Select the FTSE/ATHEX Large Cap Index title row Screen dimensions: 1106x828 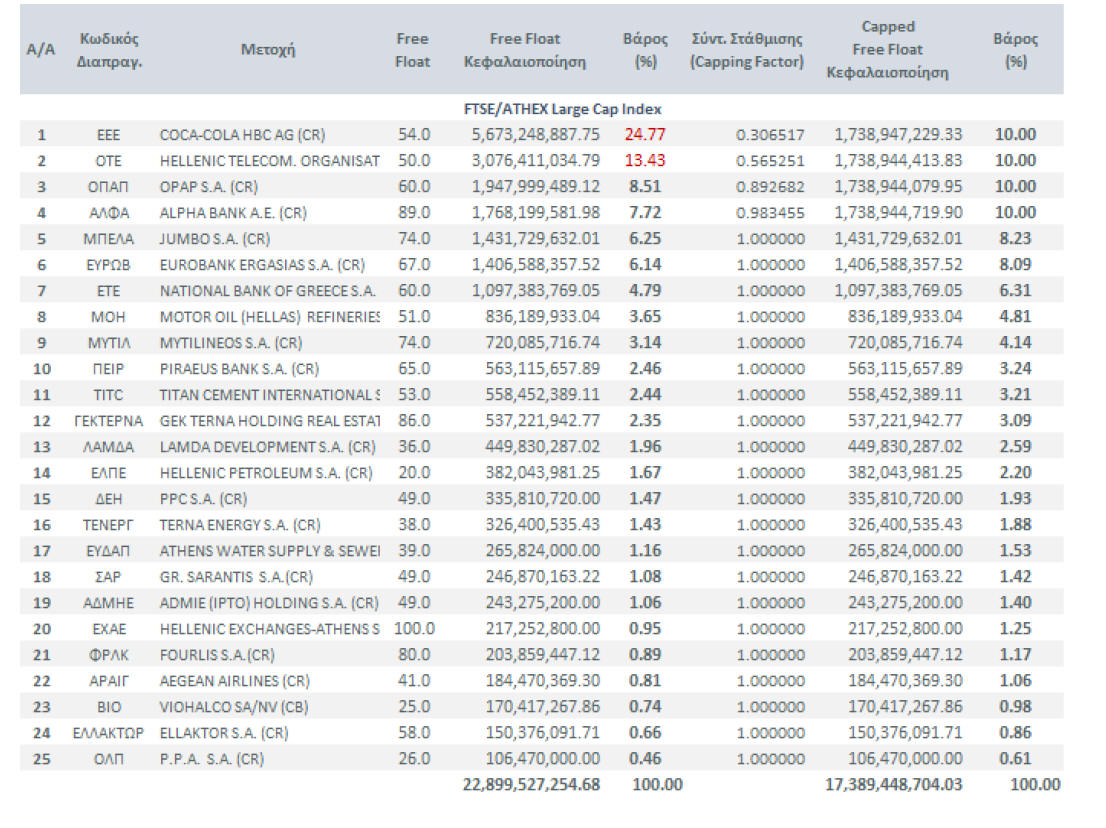click(562, 108)
